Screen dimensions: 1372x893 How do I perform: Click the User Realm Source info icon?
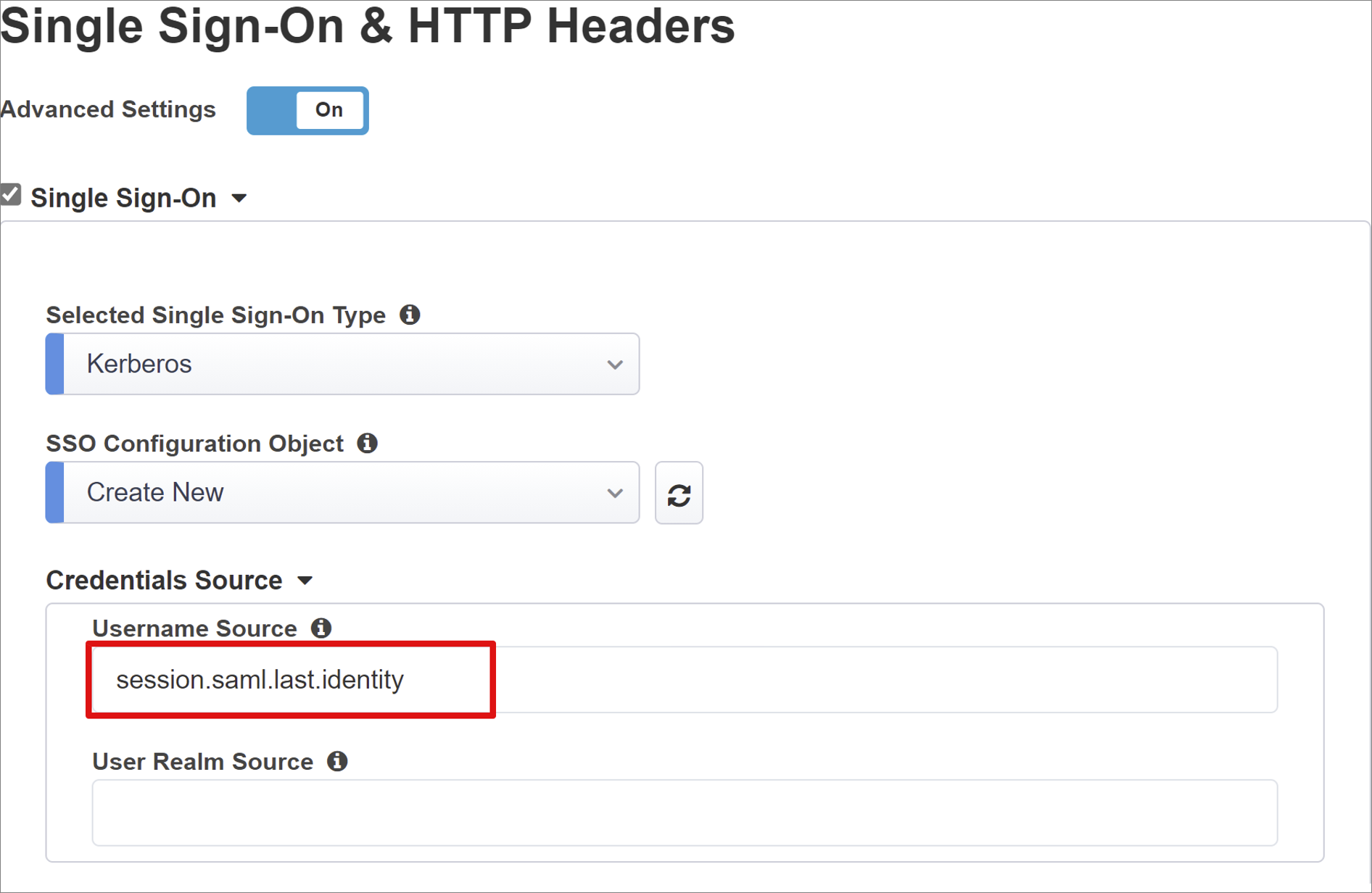click(337, 761)
